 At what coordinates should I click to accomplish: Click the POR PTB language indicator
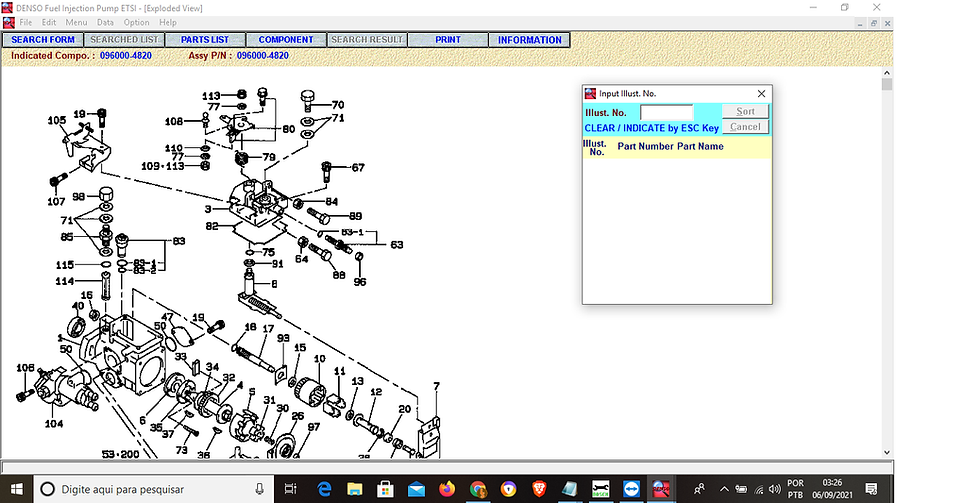795,489
